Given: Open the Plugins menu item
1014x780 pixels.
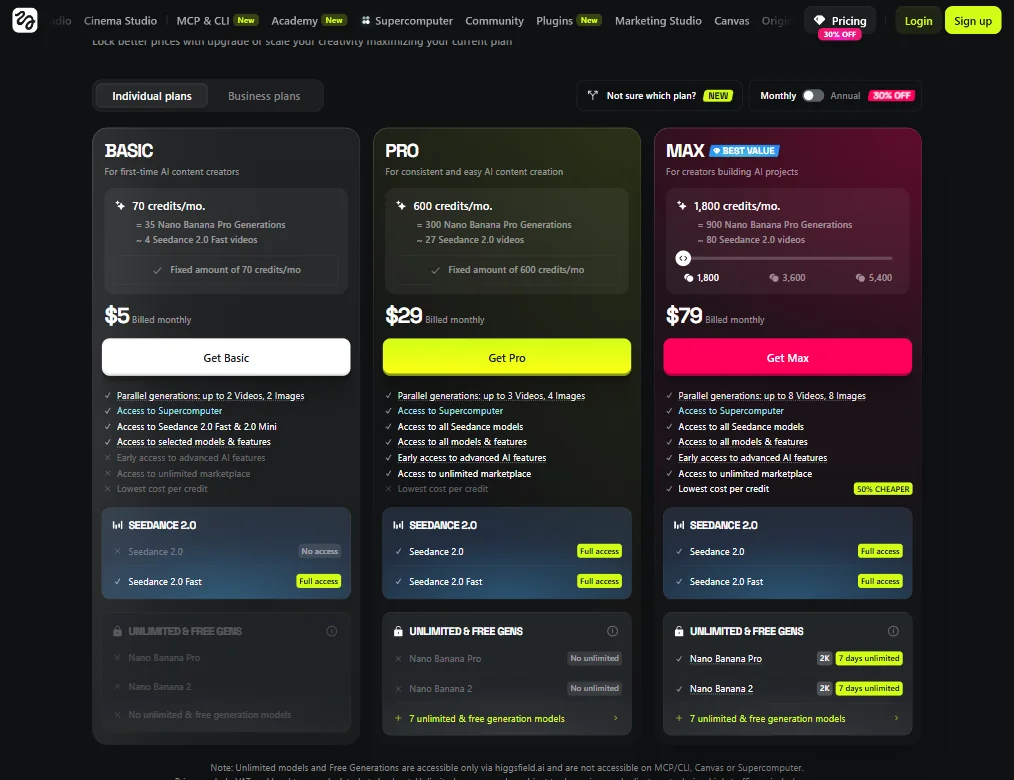Looking at the screenshot, I should [x=568, y=21].
